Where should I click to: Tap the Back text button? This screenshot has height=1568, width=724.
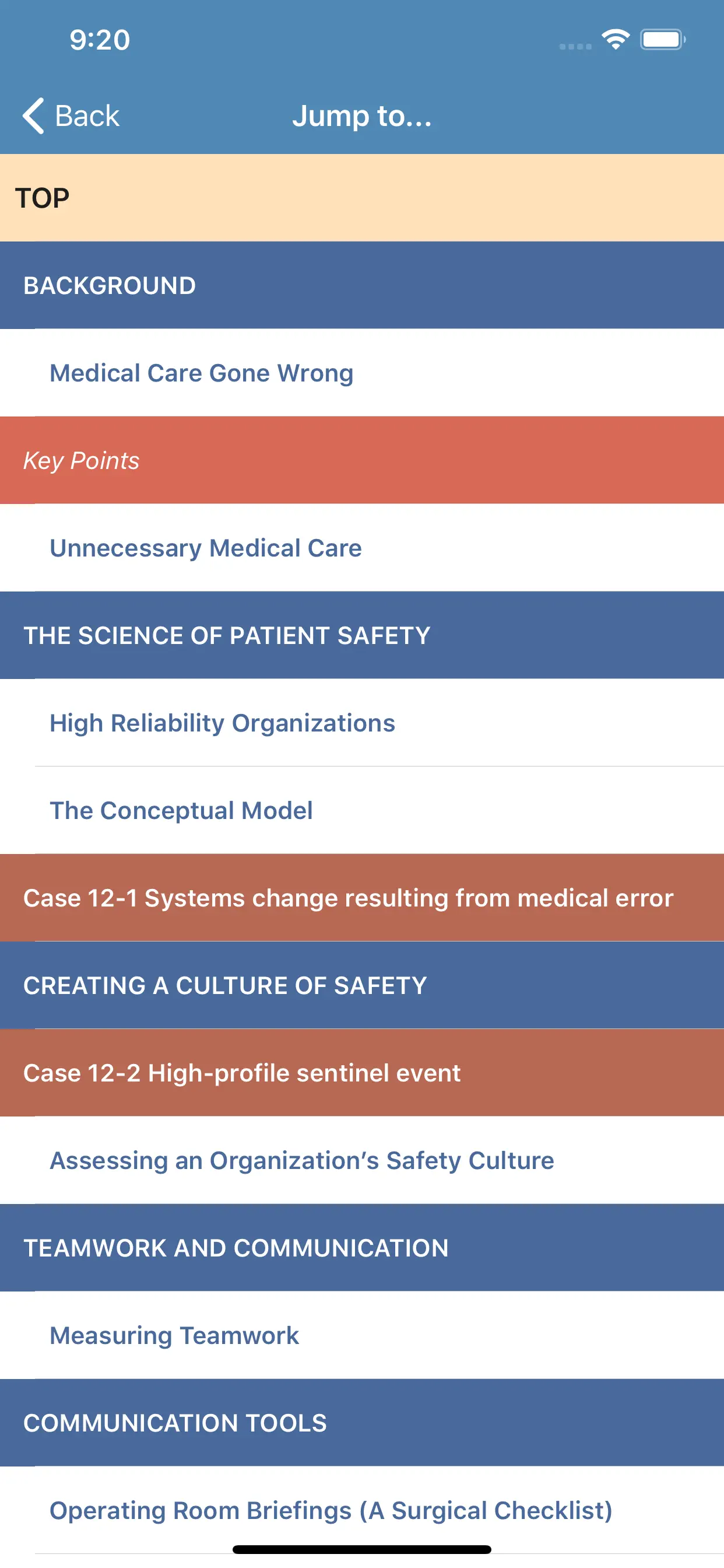tap(87, 116)
